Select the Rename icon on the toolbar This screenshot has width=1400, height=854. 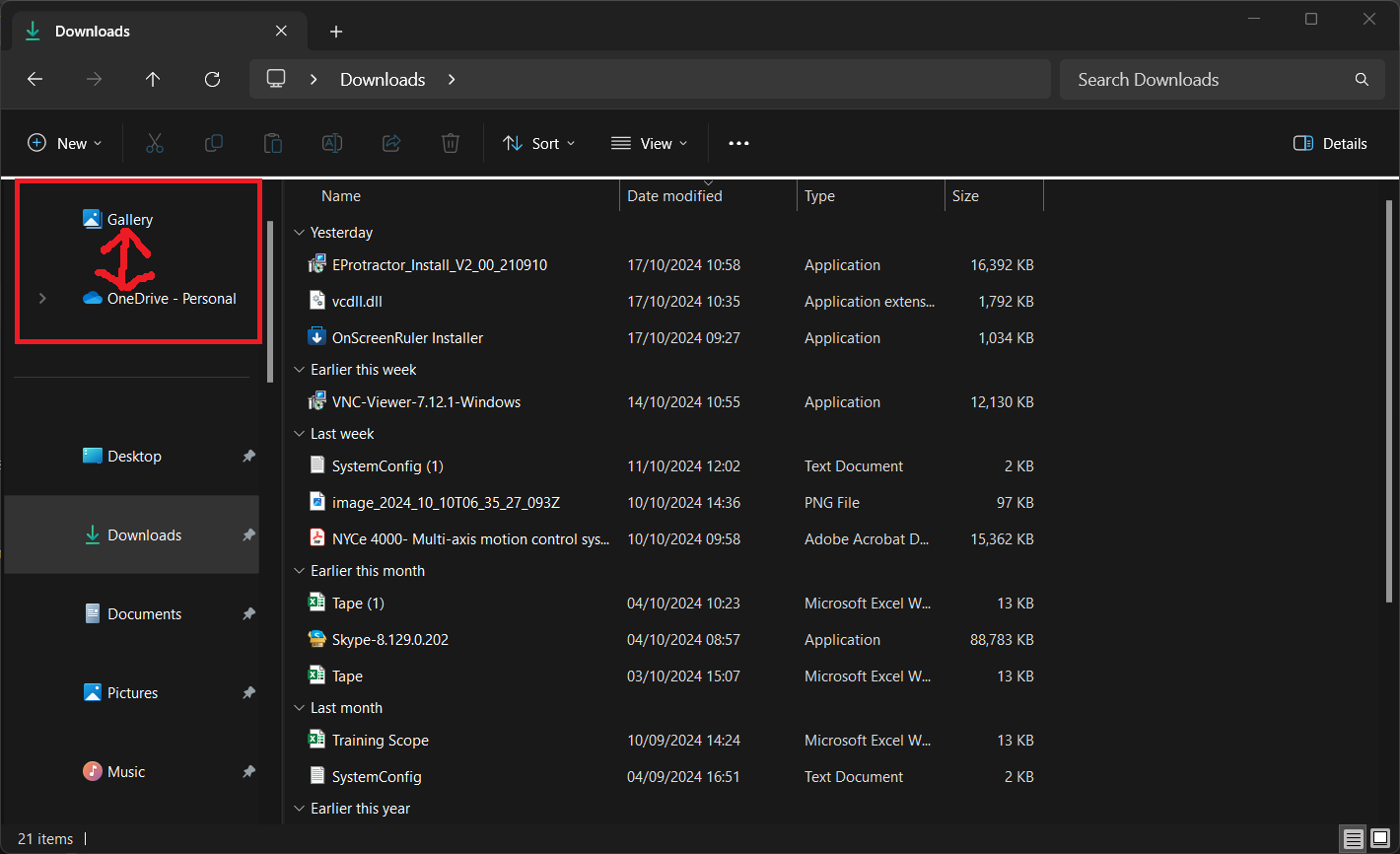(x=332, y=143)
